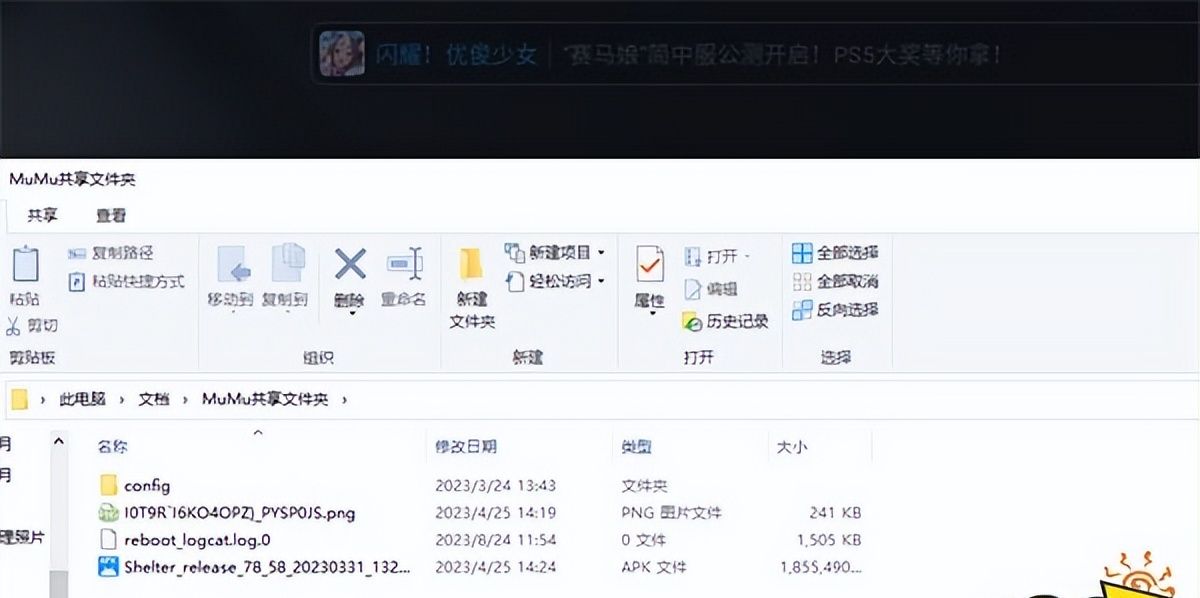Open the 闪耀！优俊少女 banner link
The image size is (1200, 598).
[456, 54]
